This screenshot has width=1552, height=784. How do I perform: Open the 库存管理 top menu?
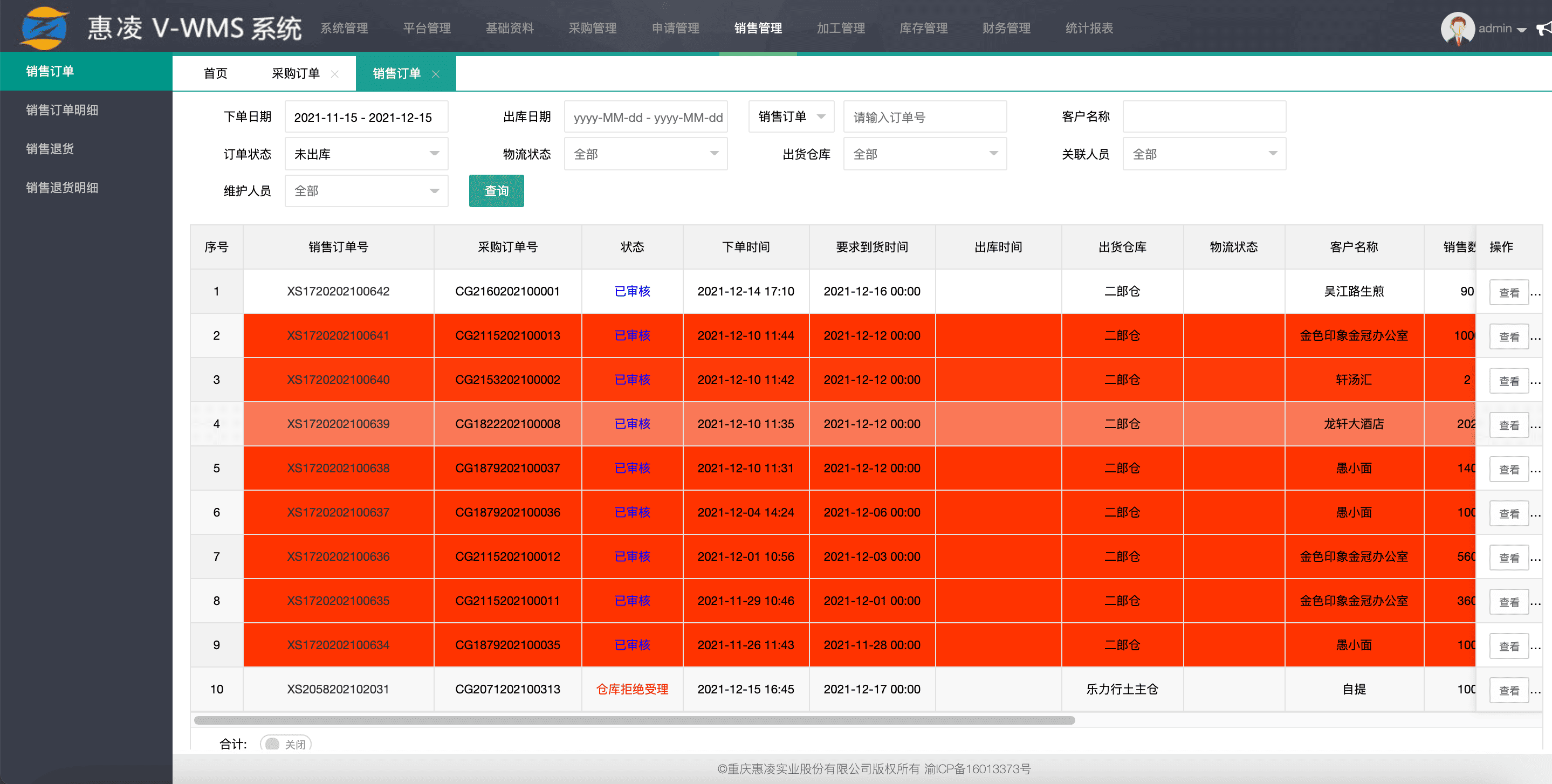click(x=923, y=27)
